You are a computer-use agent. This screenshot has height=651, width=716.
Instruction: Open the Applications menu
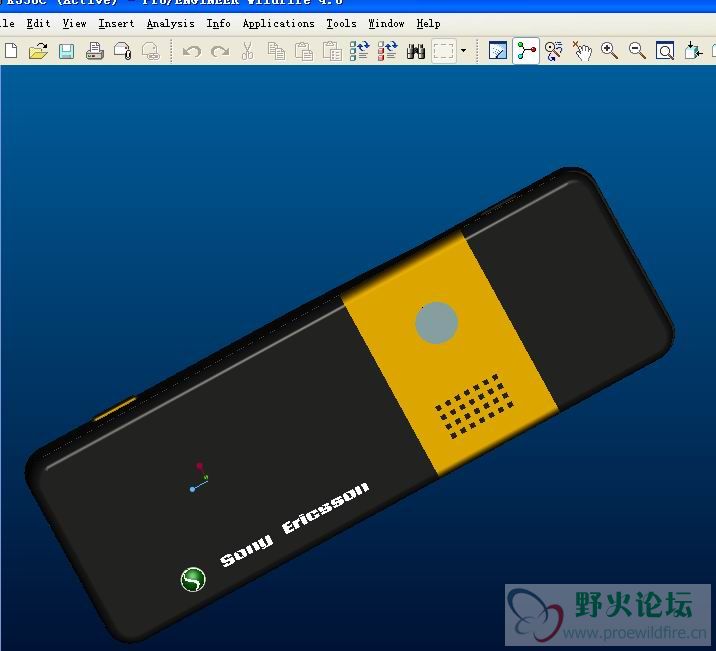279,23
